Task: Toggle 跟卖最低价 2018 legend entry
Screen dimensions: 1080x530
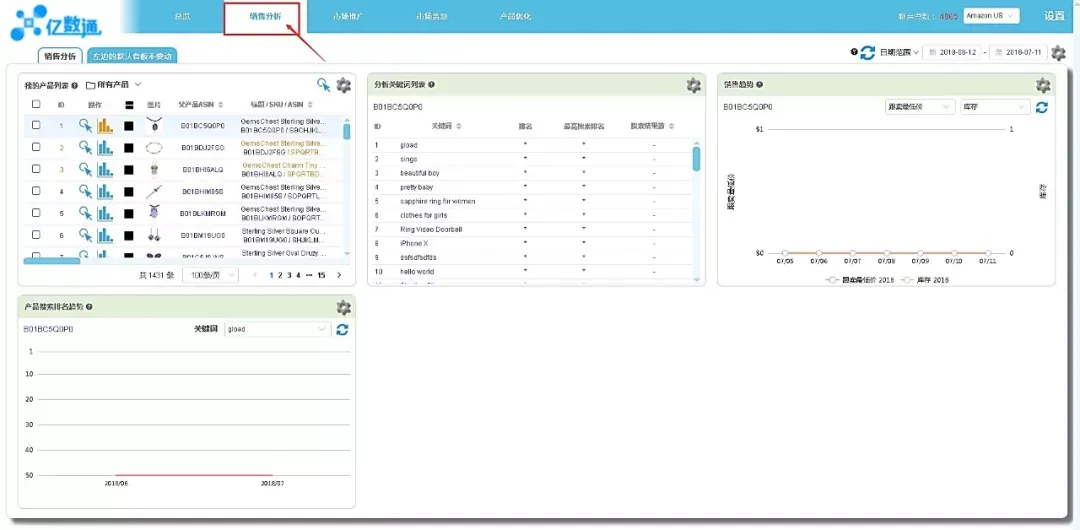Action: point(860,280)
